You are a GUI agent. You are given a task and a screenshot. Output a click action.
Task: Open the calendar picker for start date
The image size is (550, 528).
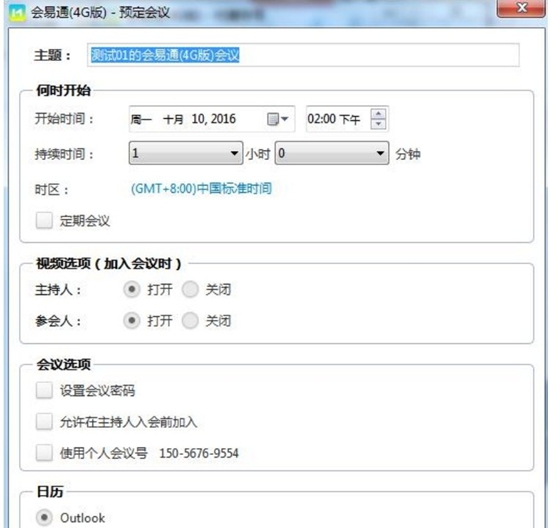[x=277, y=119]
